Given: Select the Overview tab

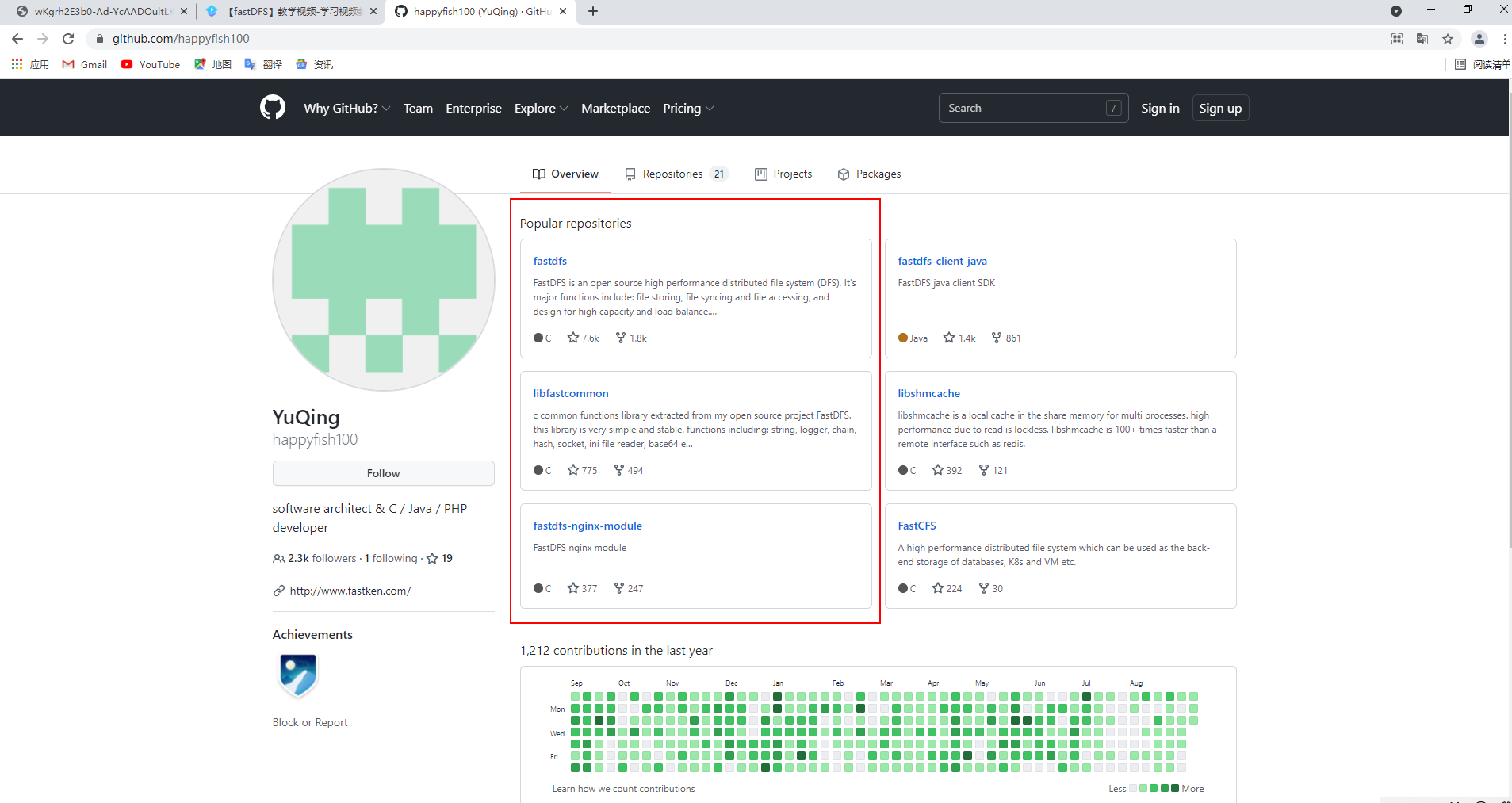Looking at the screenshot, I should [565, 174].
